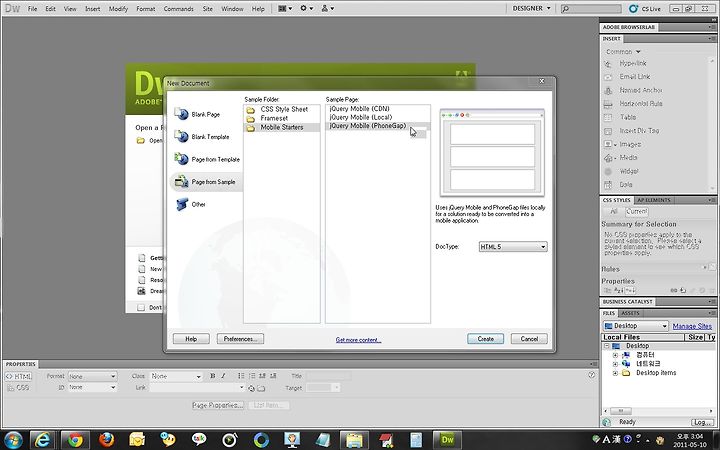Switch to the Assets tab
This screenshot has width=720, height=450.
(630, 313)
